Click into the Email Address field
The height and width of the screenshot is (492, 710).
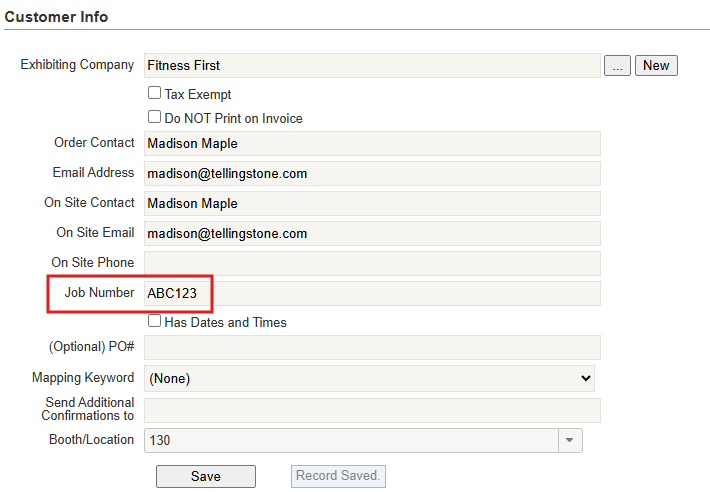pyautogui.click(x=372, y=174)
